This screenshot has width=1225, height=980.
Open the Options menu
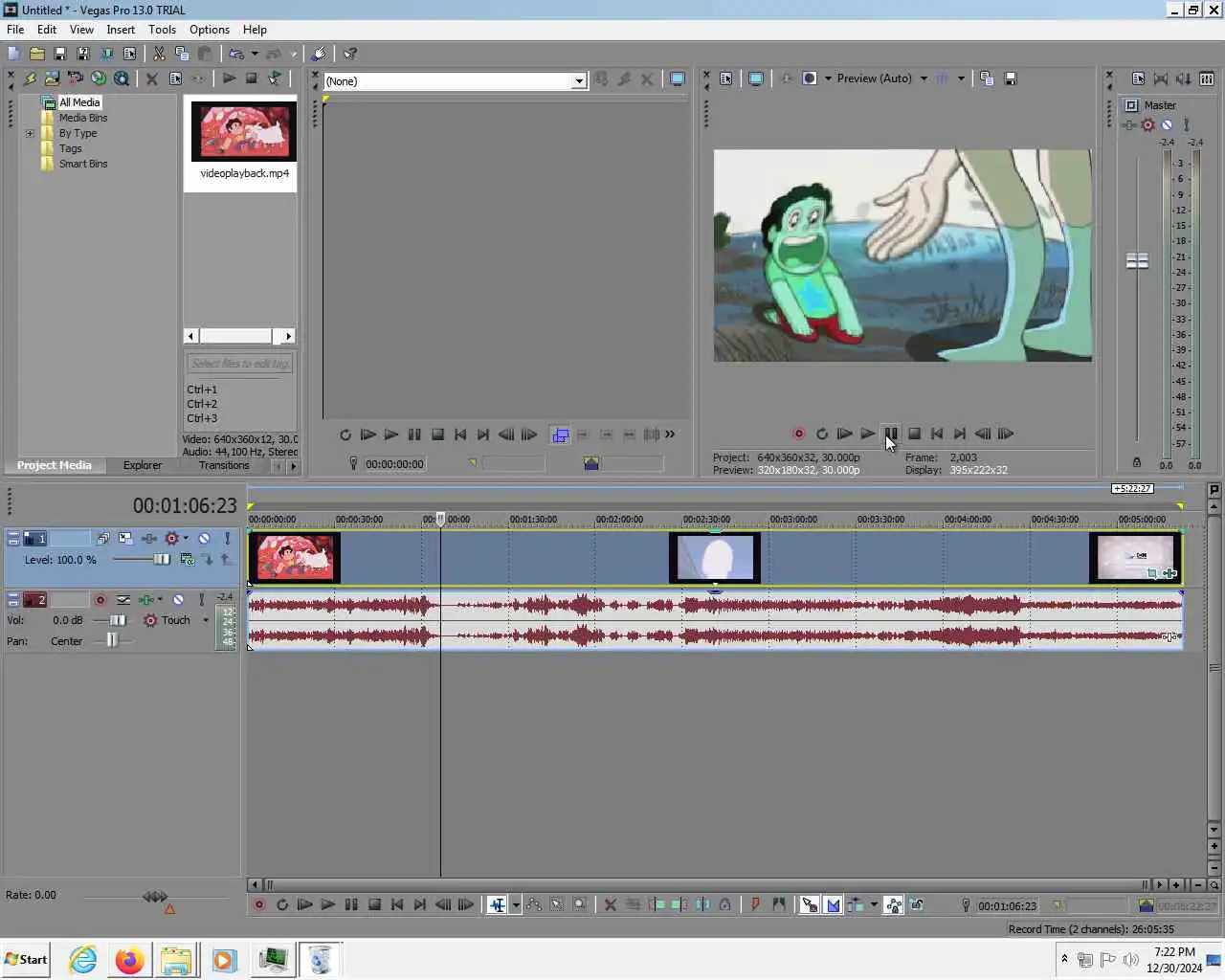(210, 30)
